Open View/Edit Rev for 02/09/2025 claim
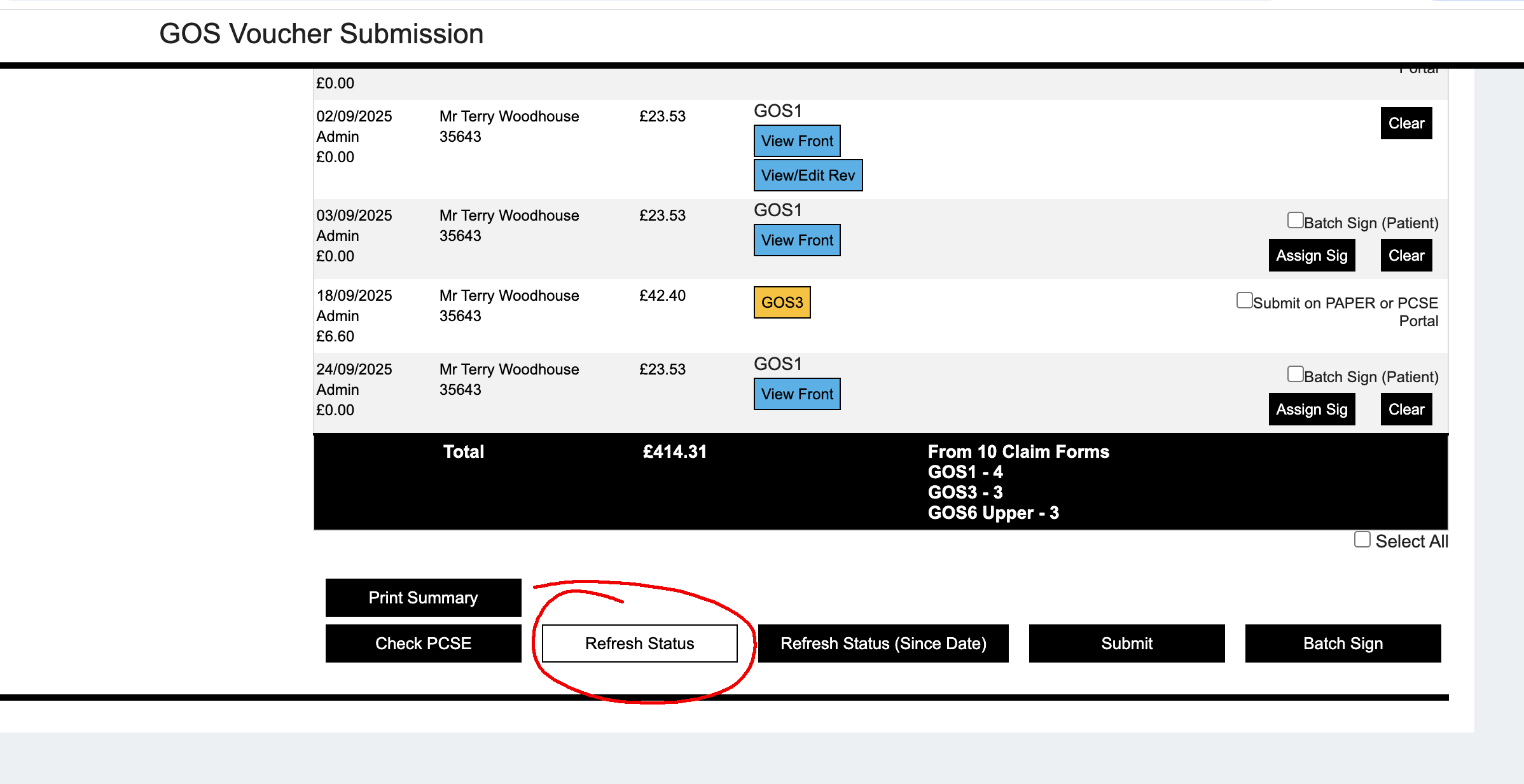1524x784 pixels. (808, 175)
